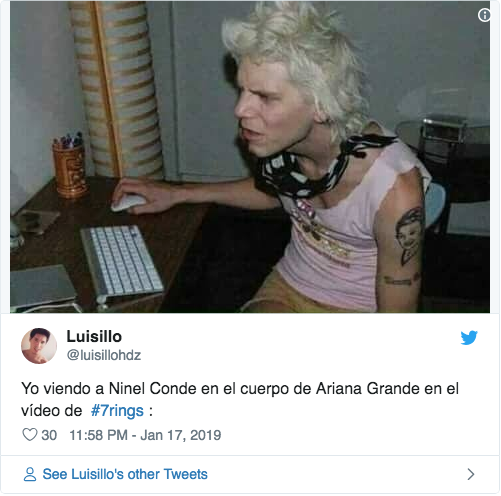Click the like count number 30
Viewport: 501px width, 496px height.
click(49, 435)
